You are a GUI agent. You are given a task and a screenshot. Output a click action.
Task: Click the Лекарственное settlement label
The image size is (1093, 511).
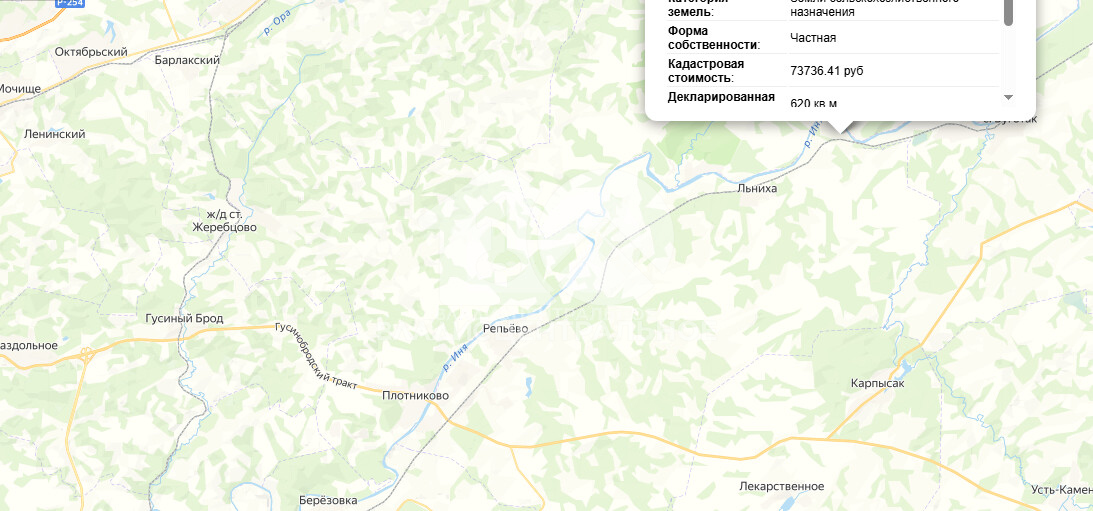(781, 486)
